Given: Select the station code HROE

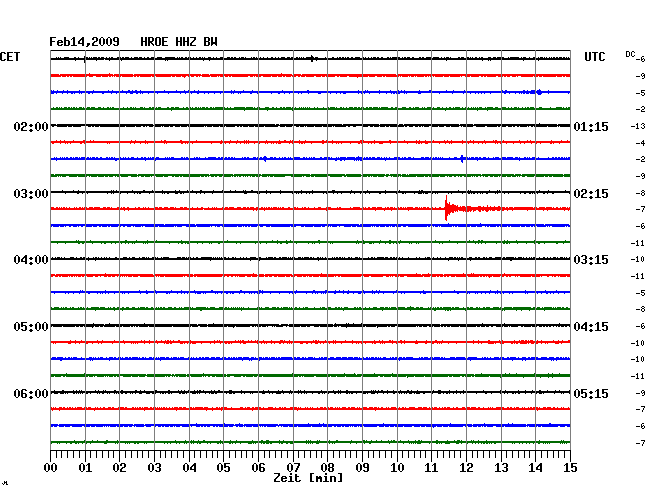Looking at the screenshot, I should point(154,42).
